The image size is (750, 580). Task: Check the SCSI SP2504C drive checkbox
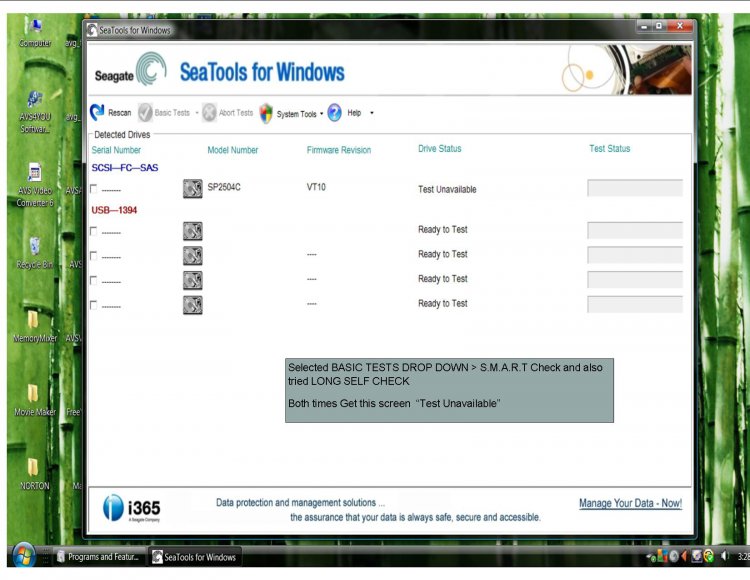click(x=94, y=189)
